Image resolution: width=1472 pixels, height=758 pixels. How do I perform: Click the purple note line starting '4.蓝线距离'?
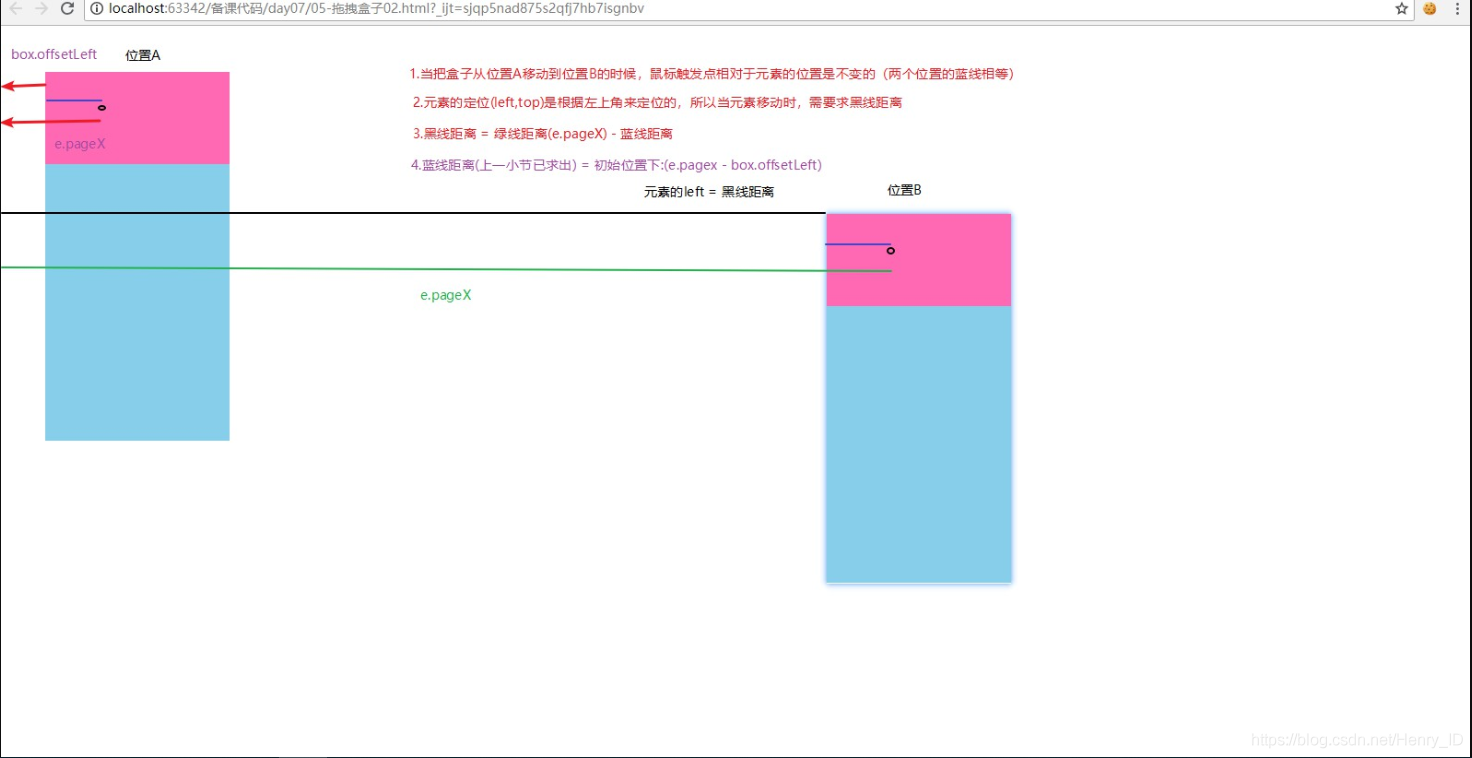[616, 165]
